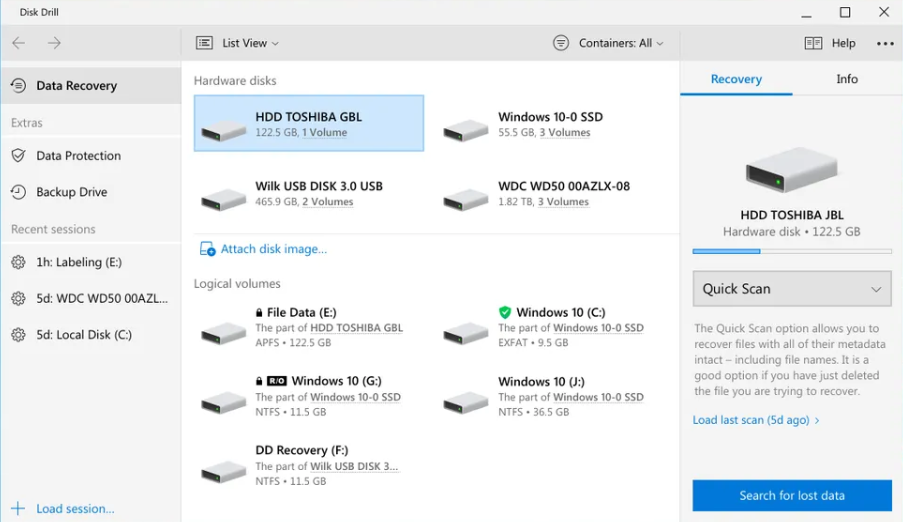Click '3 Volumes' under WDC WD50 00AZLX-08

(563, 202)
